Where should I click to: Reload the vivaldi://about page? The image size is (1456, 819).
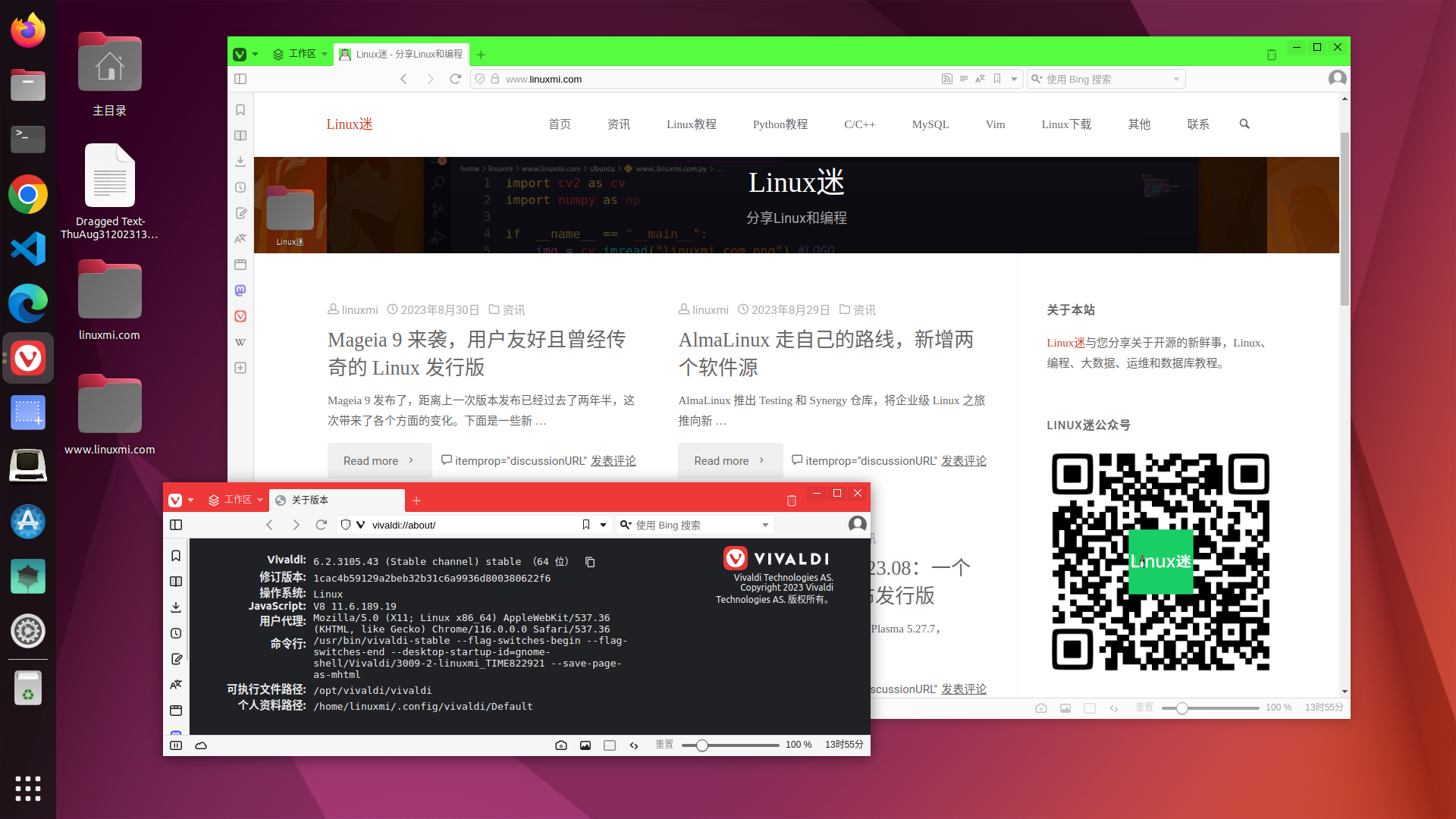(x=322, y=525)
